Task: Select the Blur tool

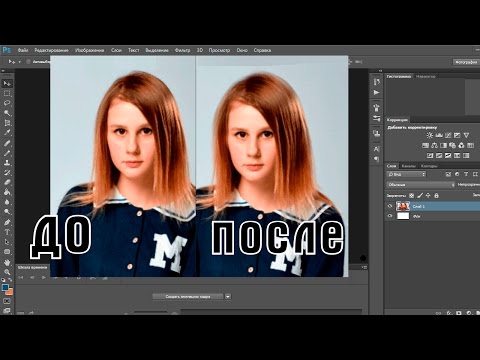Action: 7,202
